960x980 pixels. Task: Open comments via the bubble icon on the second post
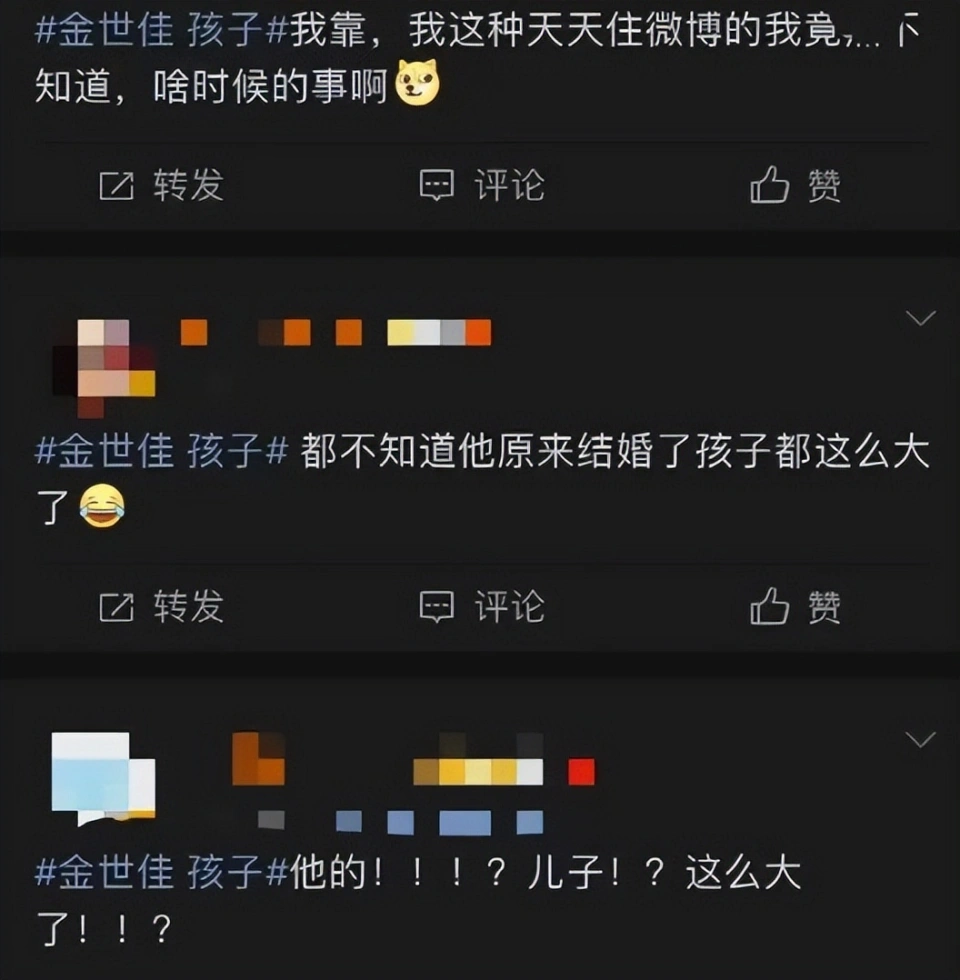pos(436,607)
